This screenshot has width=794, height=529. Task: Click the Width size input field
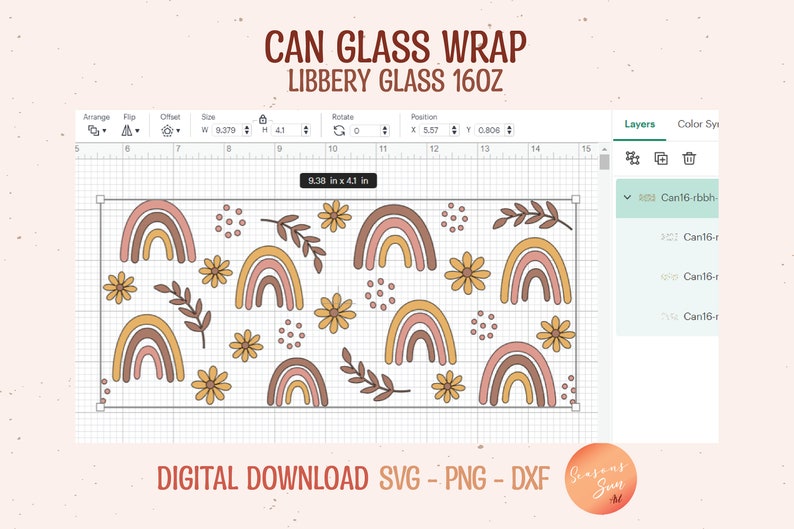coord(226,130)
